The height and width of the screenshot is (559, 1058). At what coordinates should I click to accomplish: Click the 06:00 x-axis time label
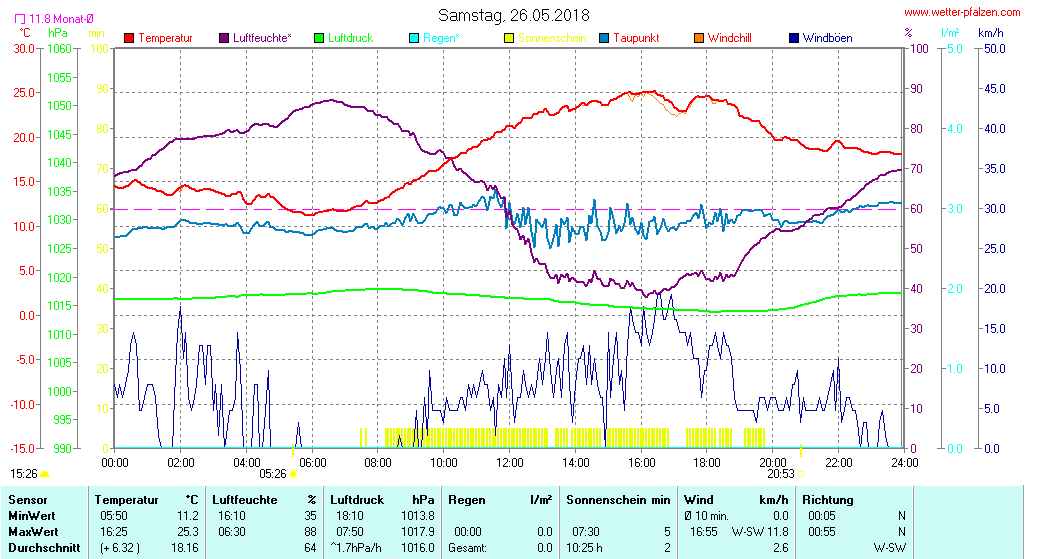coord(312,462)
